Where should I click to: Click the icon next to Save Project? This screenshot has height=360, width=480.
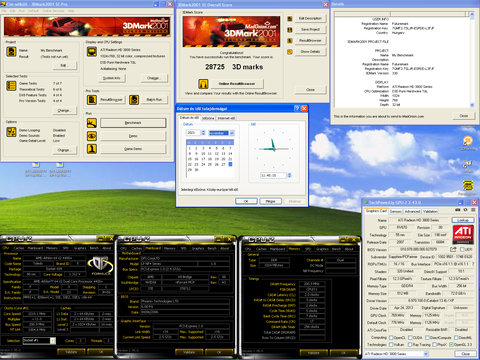tap(290, 30)
